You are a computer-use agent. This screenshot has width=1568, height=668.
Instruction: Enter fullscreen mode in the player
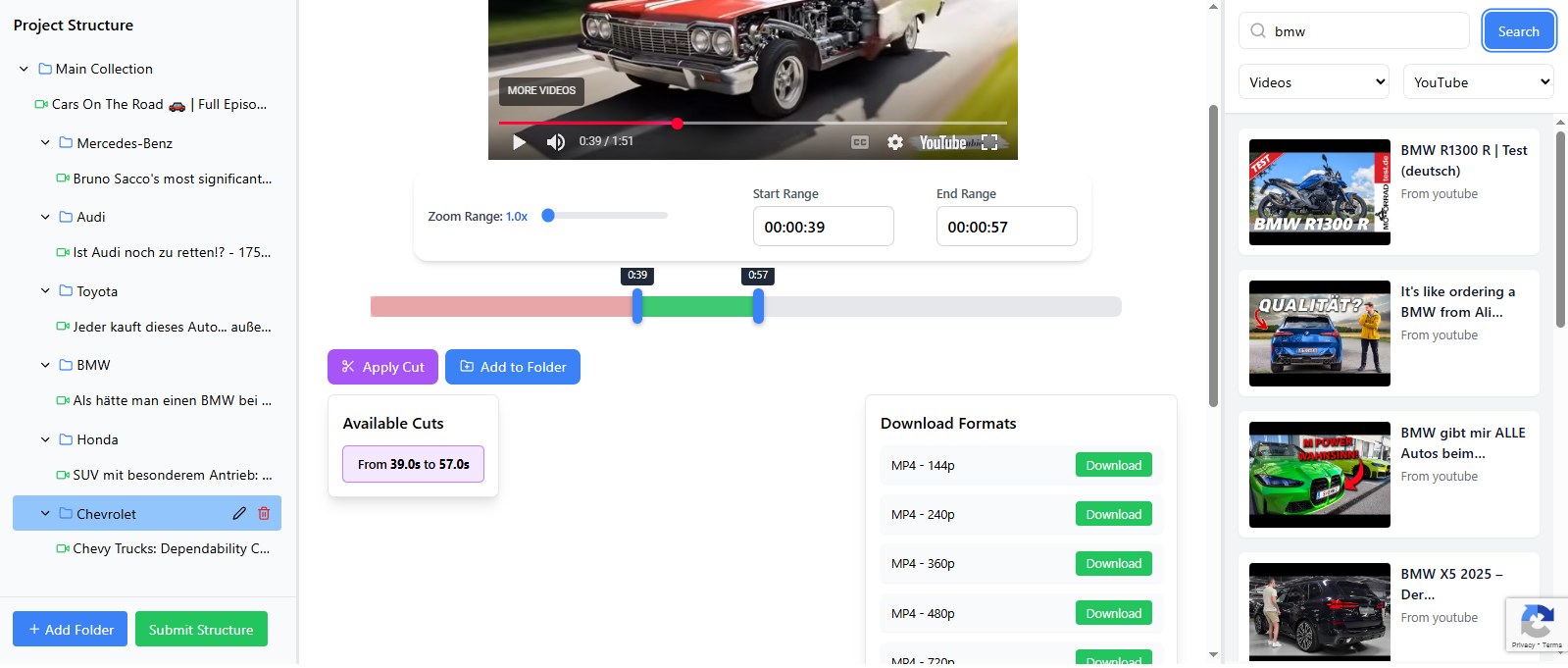point(989,142)
